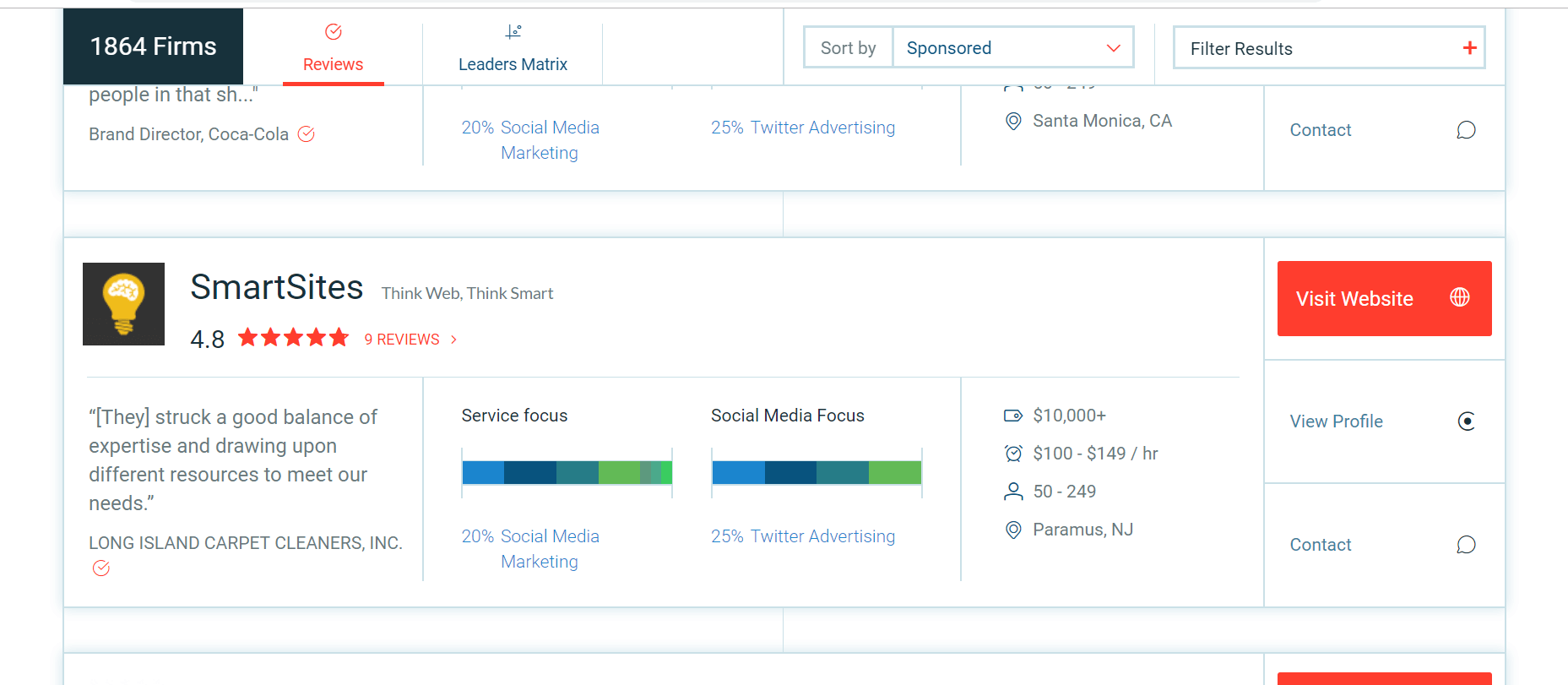1568x685 pixels.
Task: Click the SmartSites Service focus bar
Action: 567,472
